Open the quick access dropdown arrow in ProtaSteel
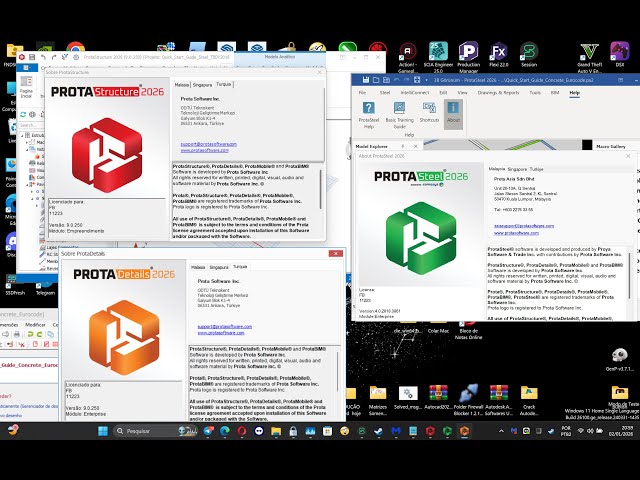The width and height of the screenshot is (640, 480). (427, 80)
